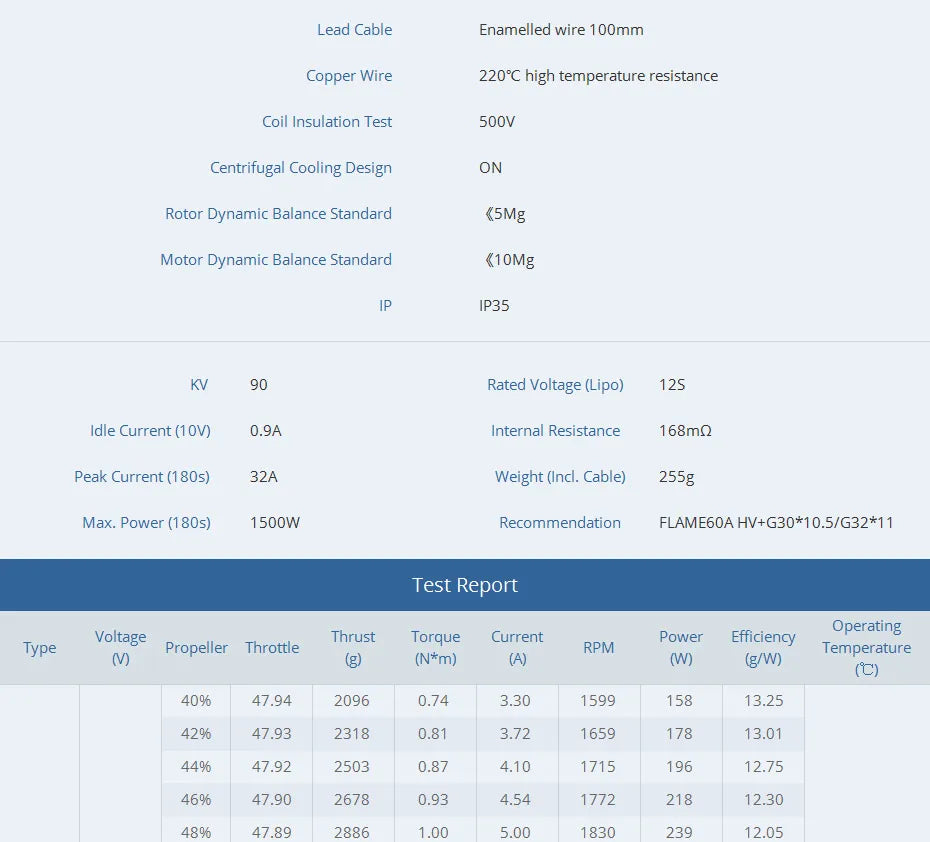Select the 1500W max power value

point(275,523)
